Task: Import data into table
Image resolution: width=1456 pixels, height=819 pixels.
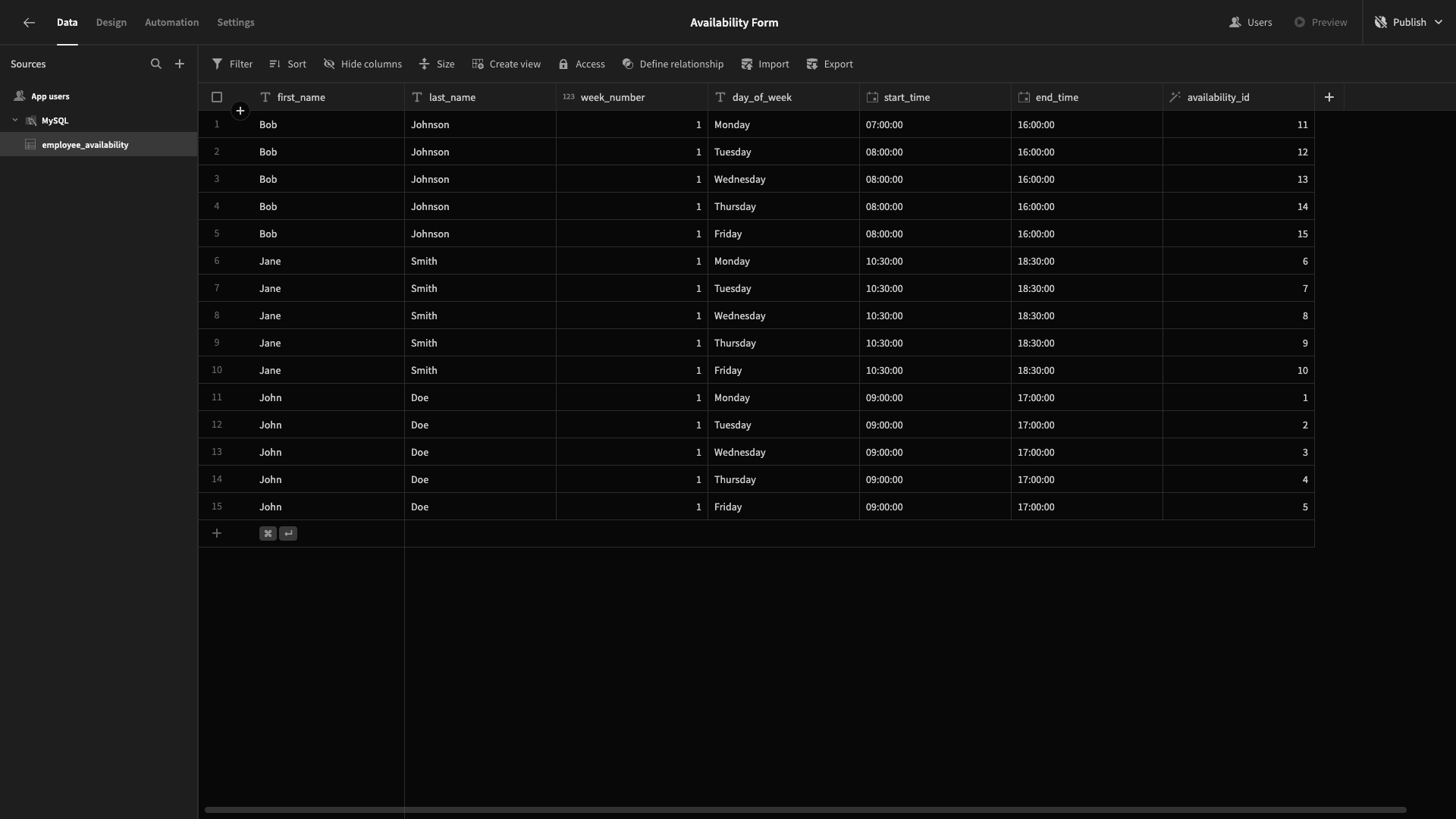Action: pos(764,64)
